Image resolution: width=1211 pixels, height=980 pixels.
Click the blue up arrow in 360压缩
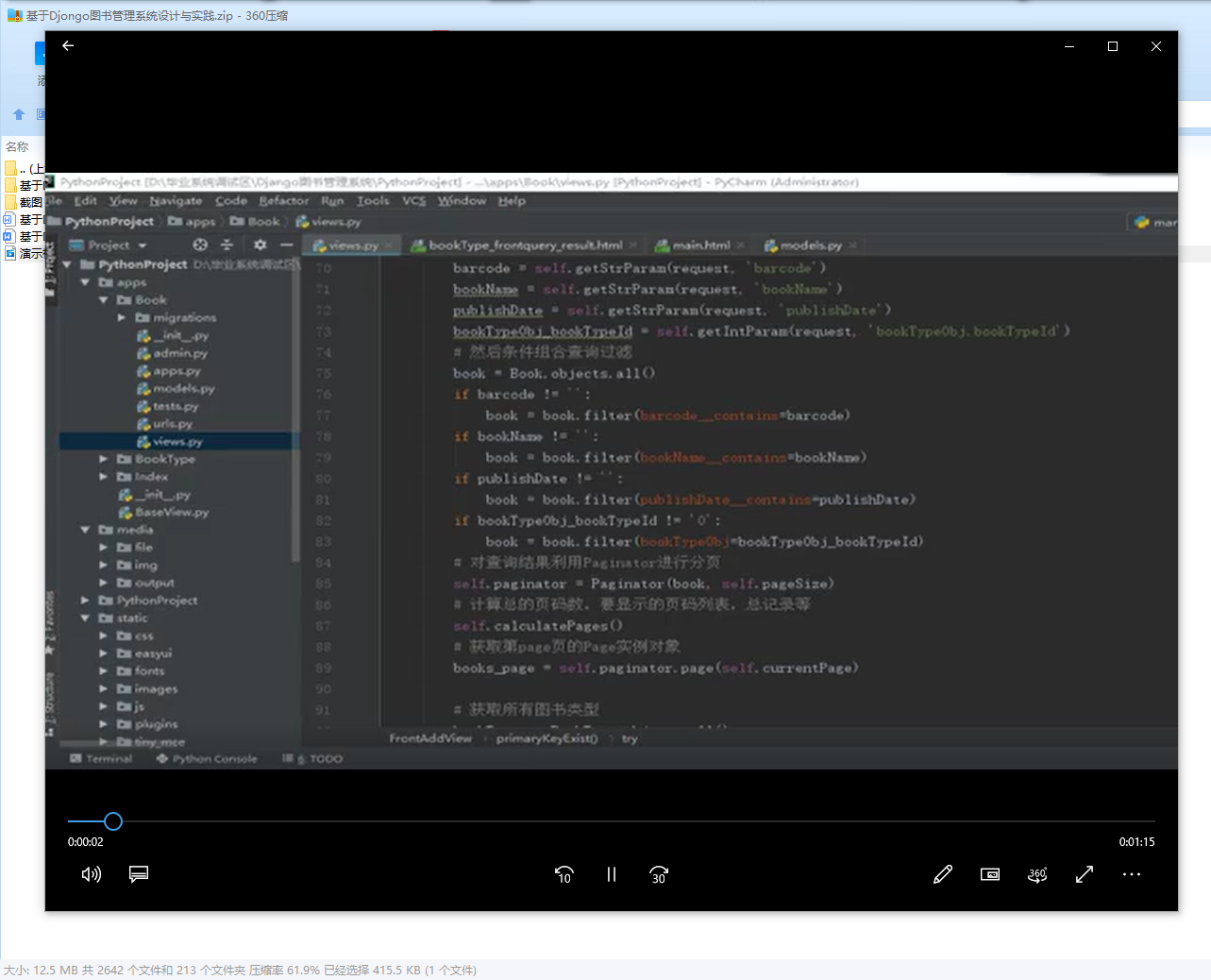coord(19,114)
